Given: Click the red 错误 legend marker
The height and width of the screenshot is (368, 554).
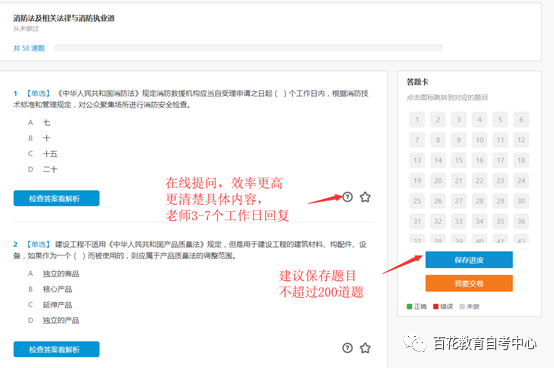Looking at the screenshot, I should pos(436,306).
